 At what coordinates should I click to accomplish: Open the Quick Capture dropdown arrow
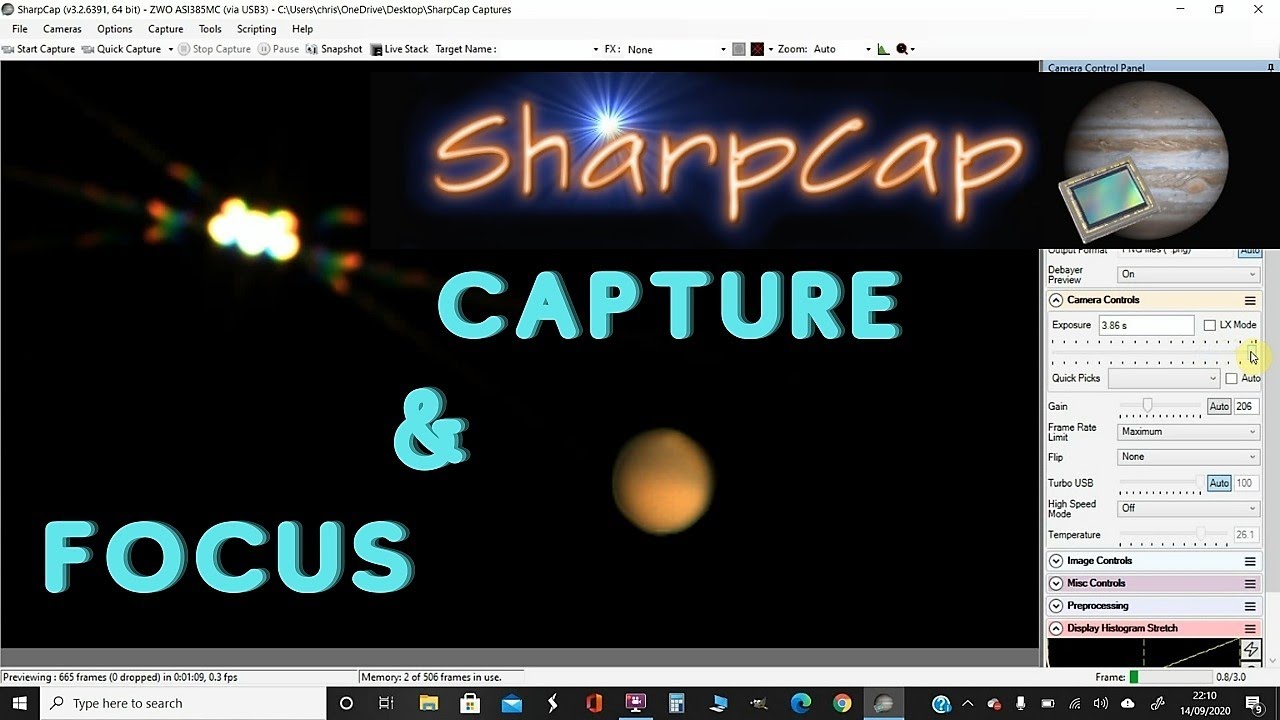(170, 49)
